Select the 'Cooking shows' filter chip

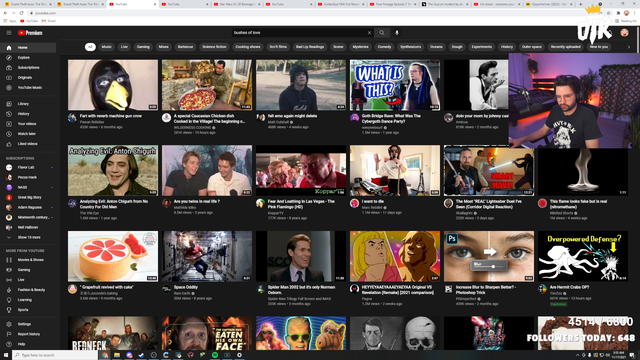coord(248,47)
